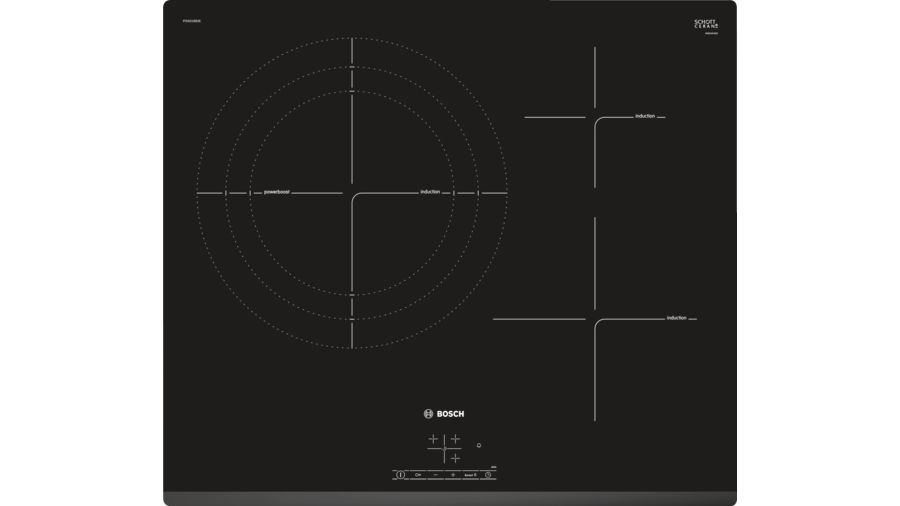Click the induction label inside large zone

430,192
